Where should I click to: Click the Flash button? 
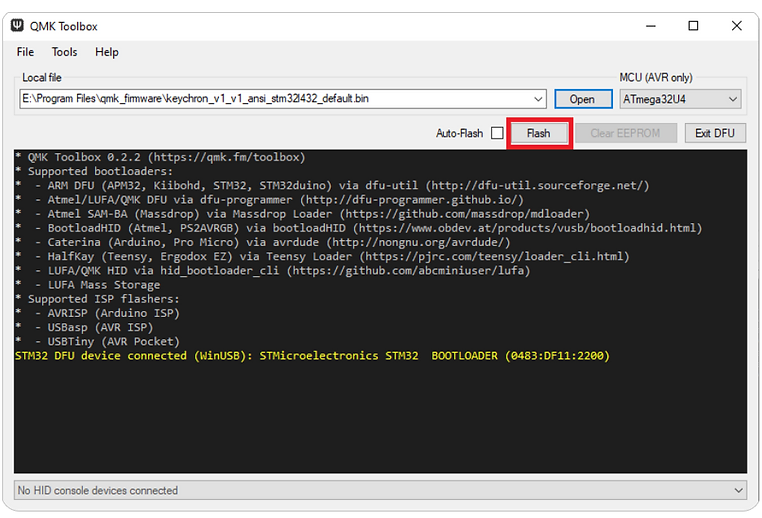[x=539, y=133]
